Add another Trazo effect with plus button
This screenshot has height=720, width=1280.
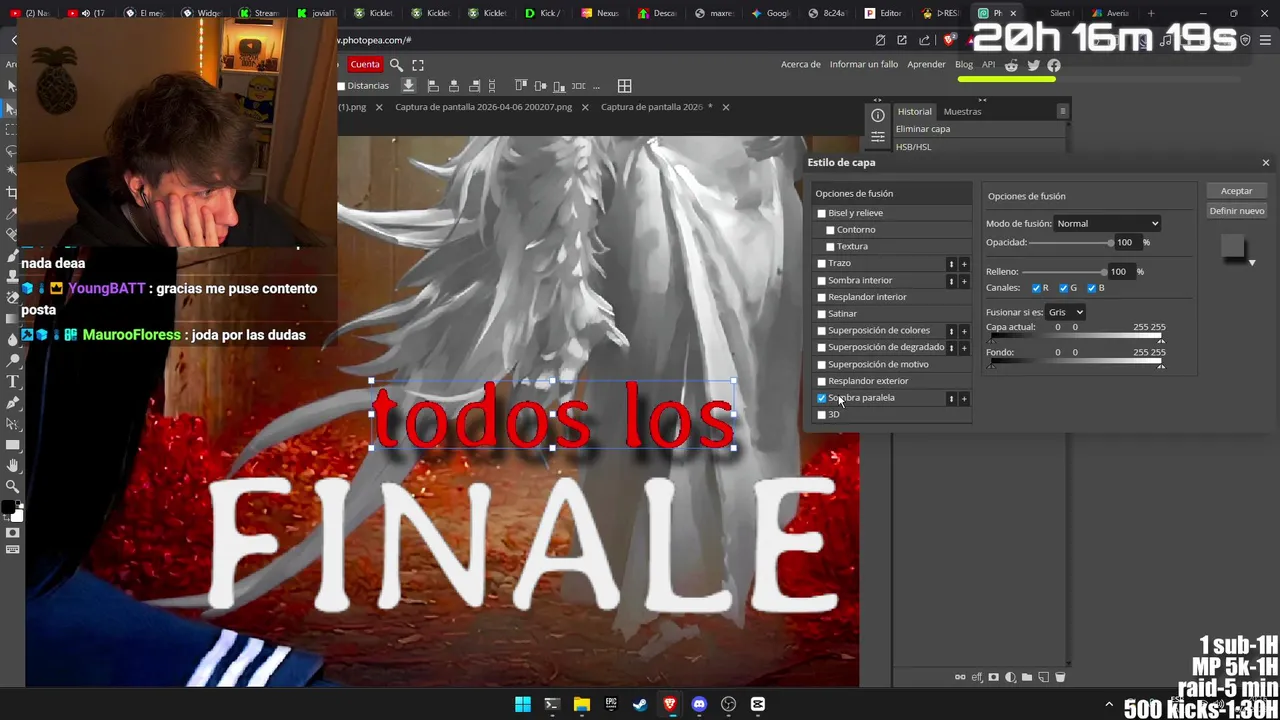(964, 264)
